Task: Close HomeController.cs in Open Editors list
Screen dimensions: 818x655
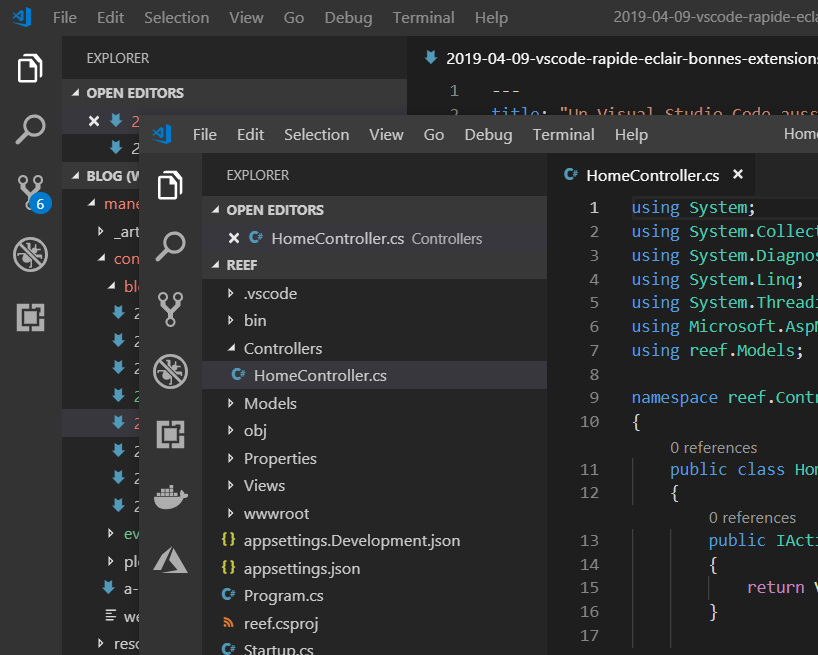Action: coord(234,238)
